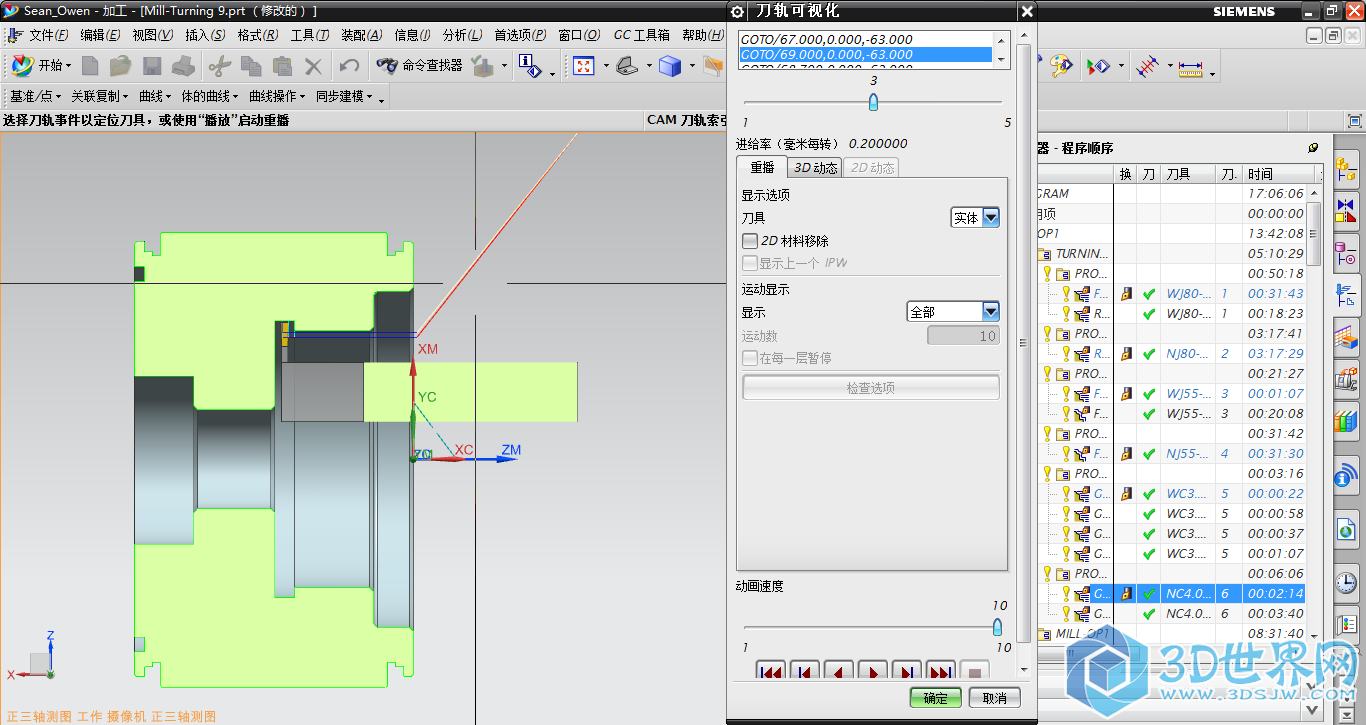
Task: Click the Open folder icon
Action: point(121,66)
